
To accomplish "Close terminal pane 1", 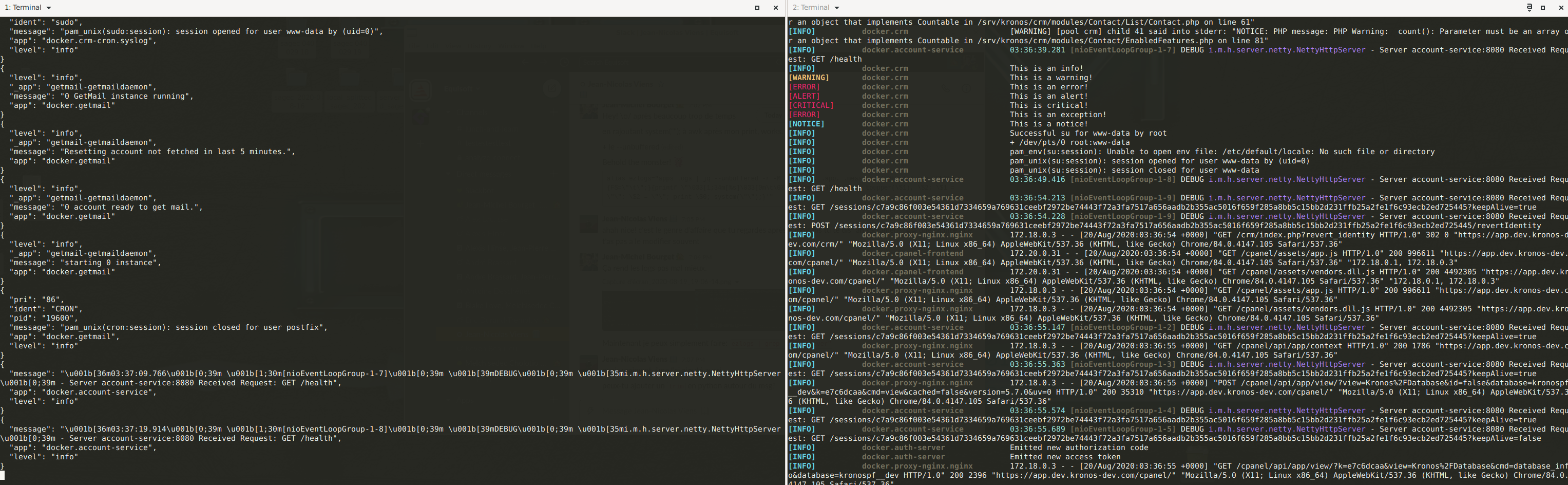I will point(775,8).
